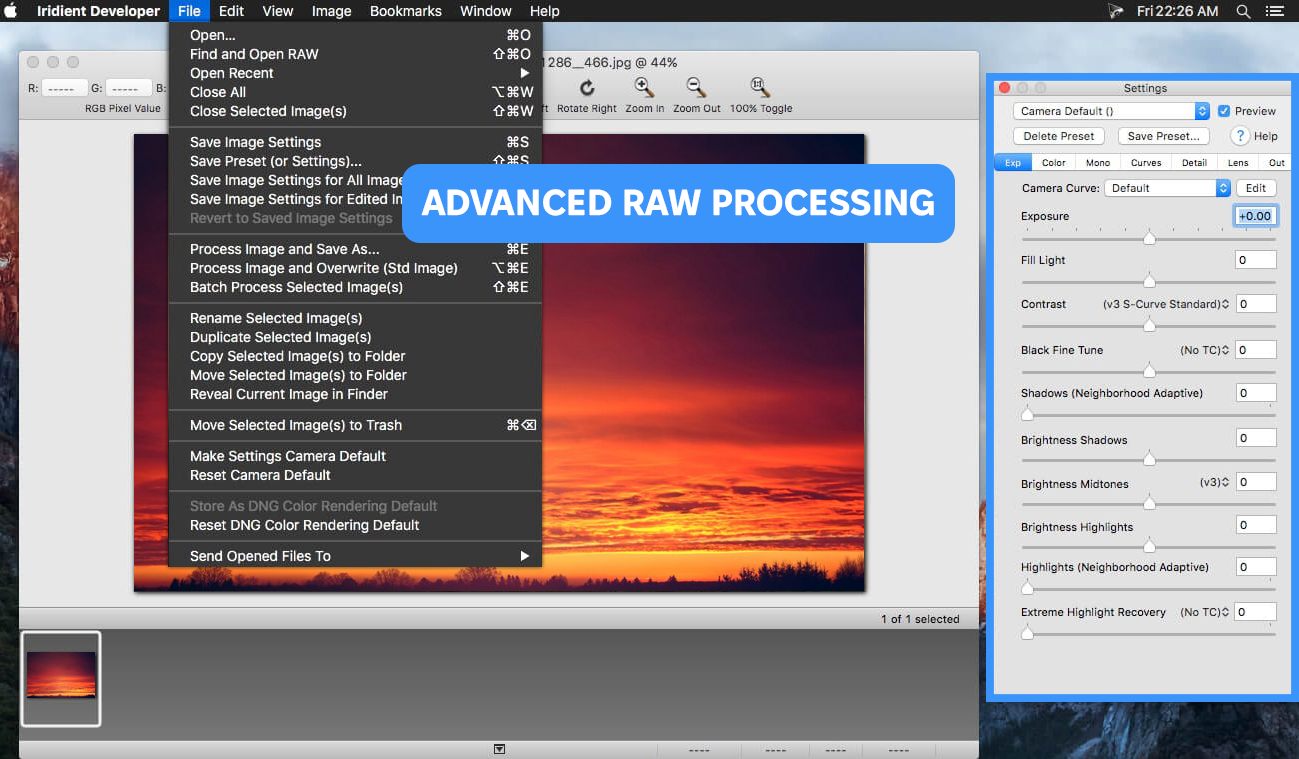The height and width of the screenshot is (759, 1299).
Task: Activate the 100% Toggle zoom icon
Action: pos(760,88)
